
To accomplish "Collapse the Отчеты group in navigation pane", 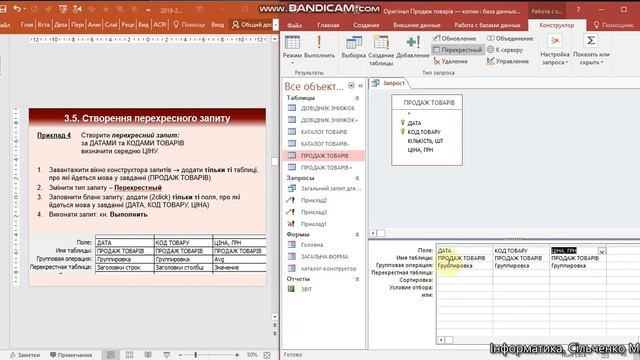I will point(357,279).
